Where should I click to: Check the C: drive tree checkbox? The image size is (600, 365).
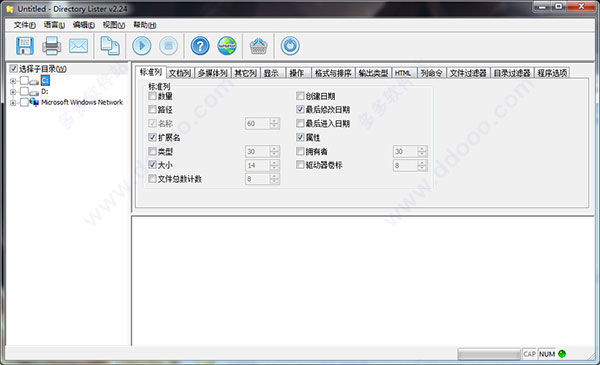click(24, 80)
